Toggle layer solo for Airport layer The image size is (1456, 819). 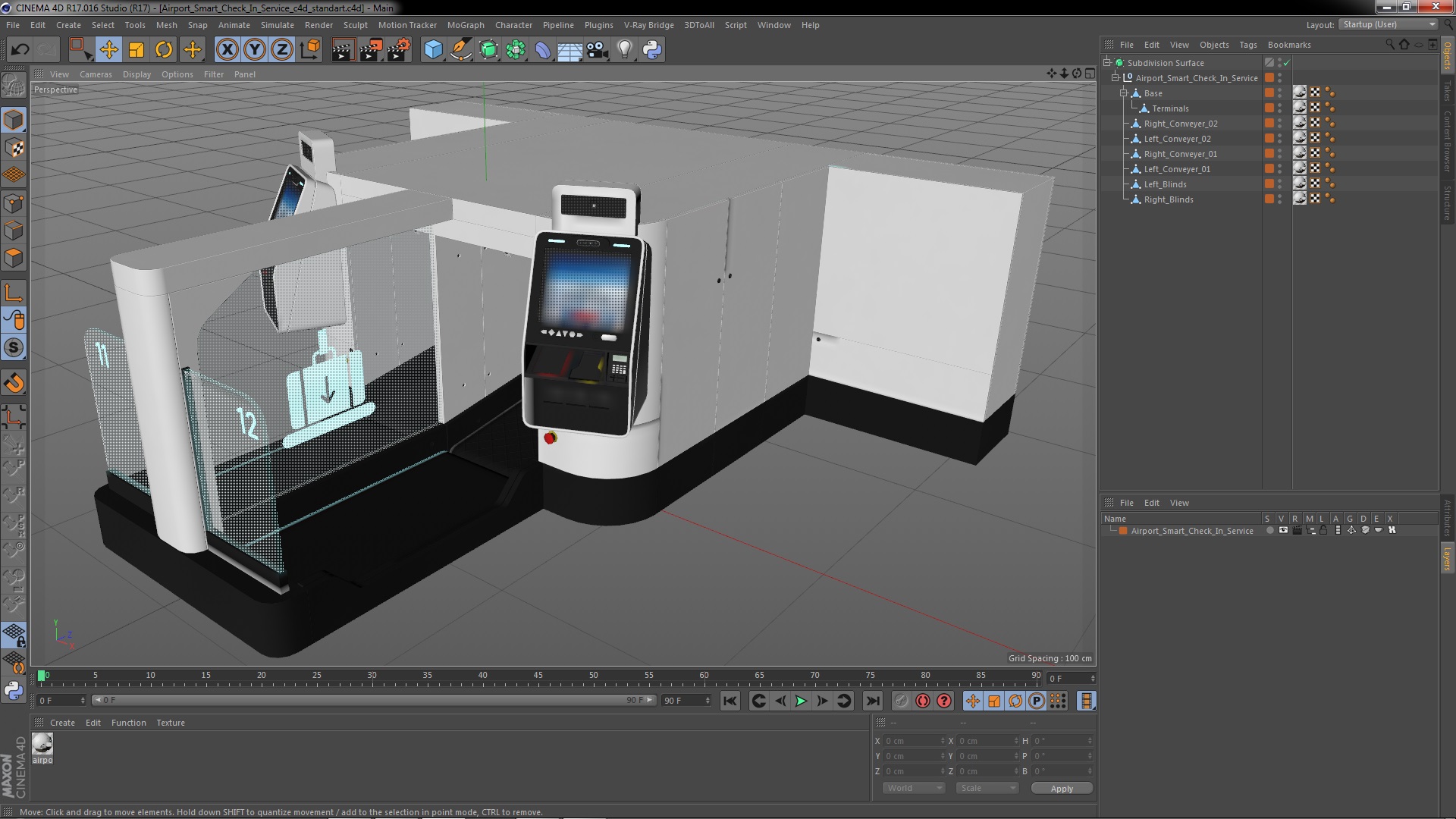tap(1269, 531)
